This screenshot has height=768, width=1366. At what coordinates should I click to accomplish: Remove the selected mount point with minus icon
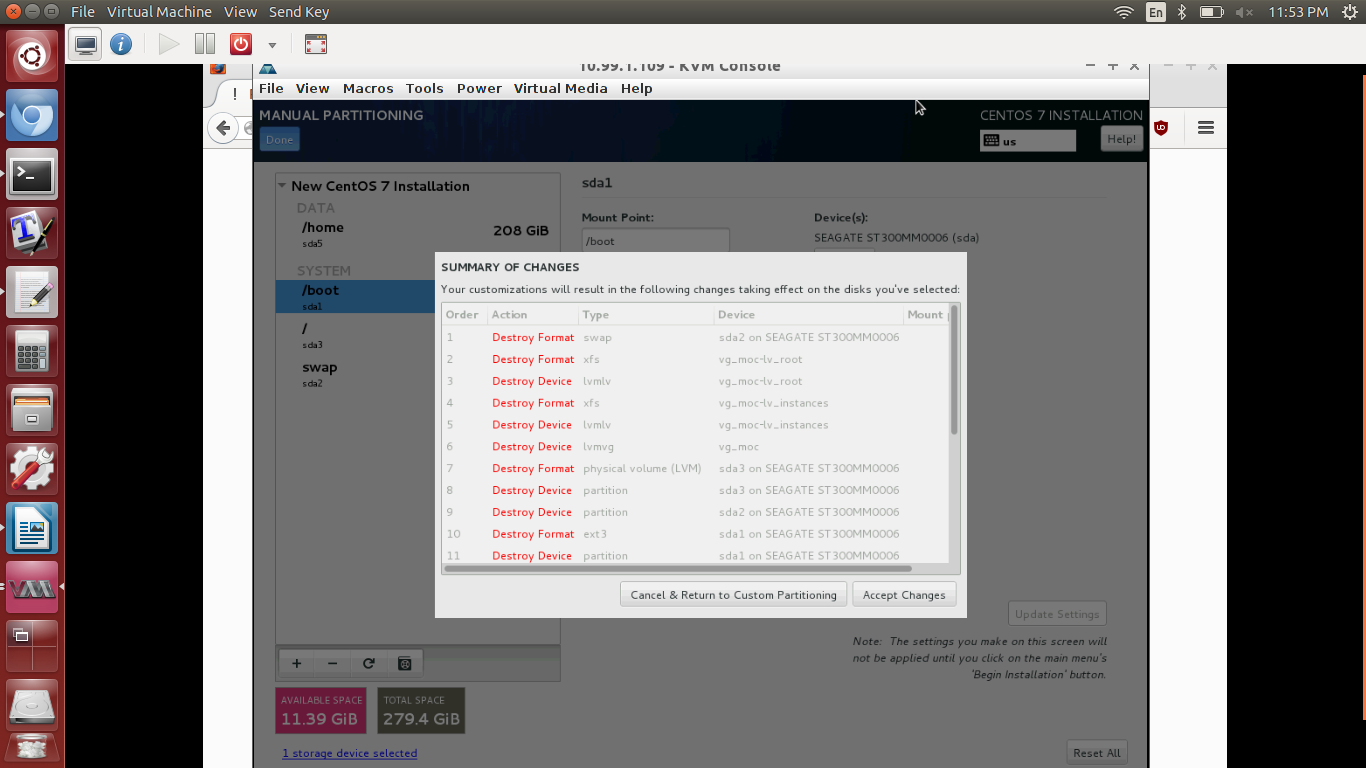(332, 663)
